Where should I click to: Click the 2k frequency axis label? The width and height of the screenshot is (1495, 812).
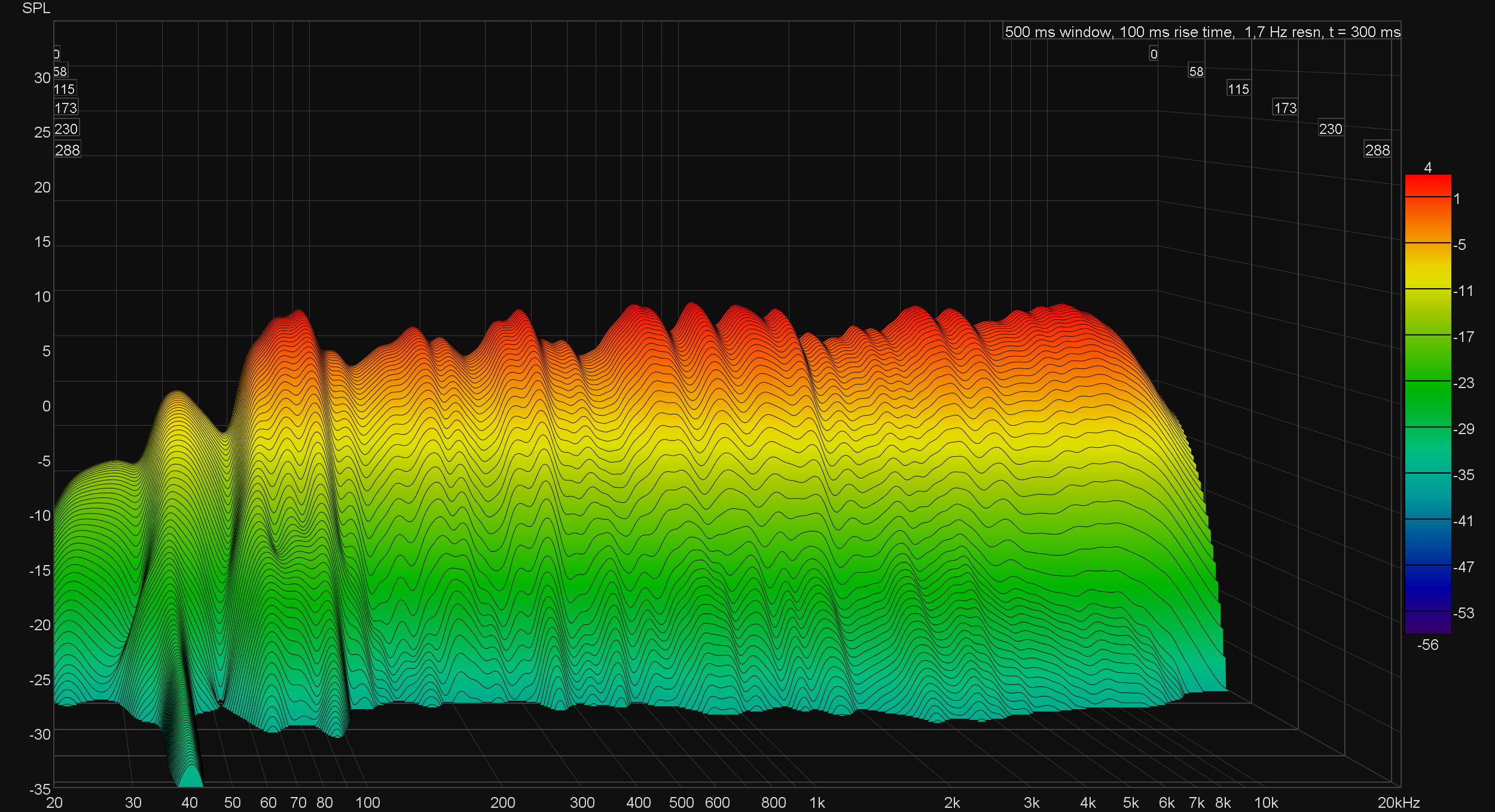point(952,802)
